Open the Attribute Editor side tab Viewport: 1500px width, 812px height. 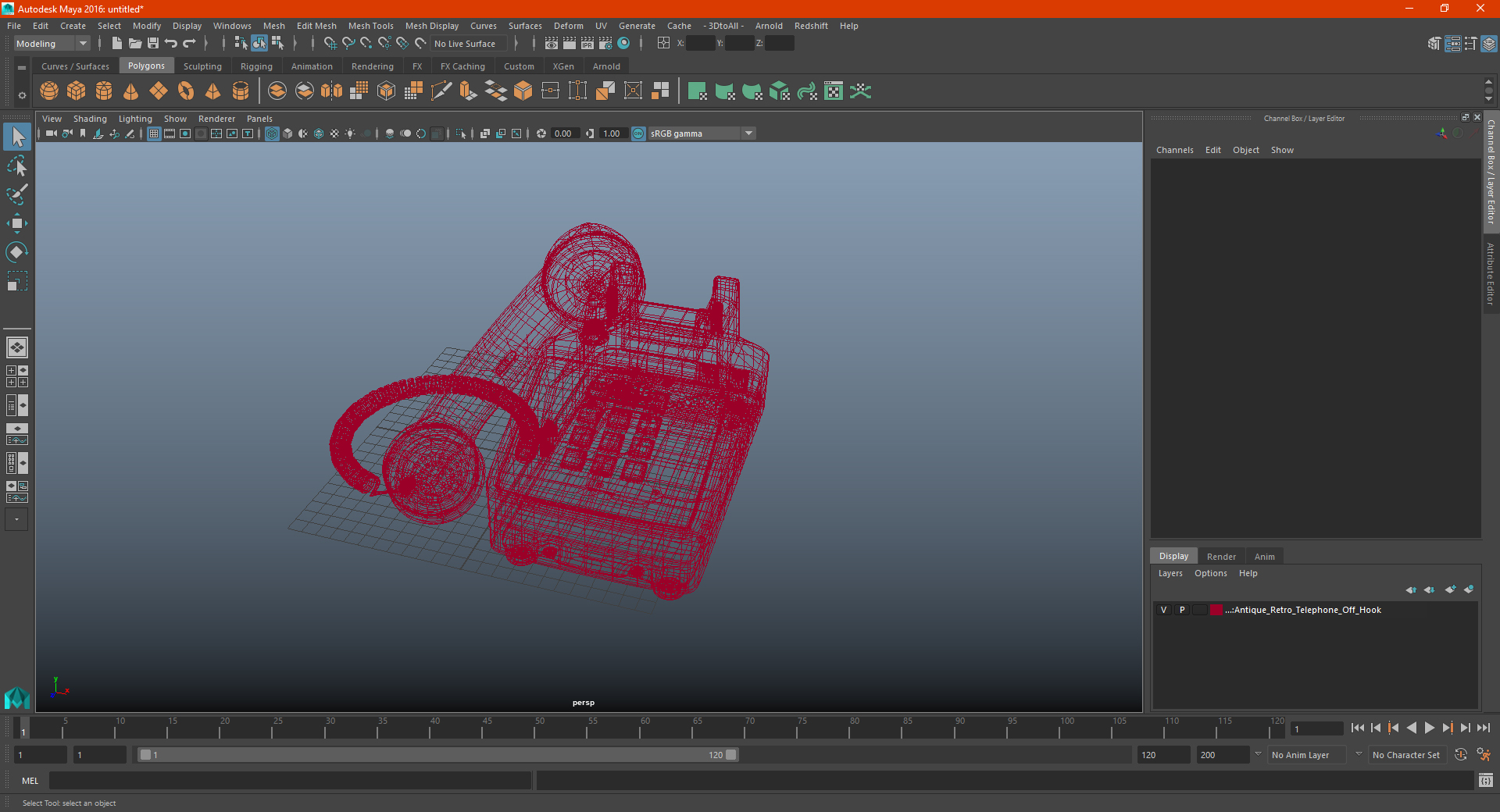click(1491, 273)
